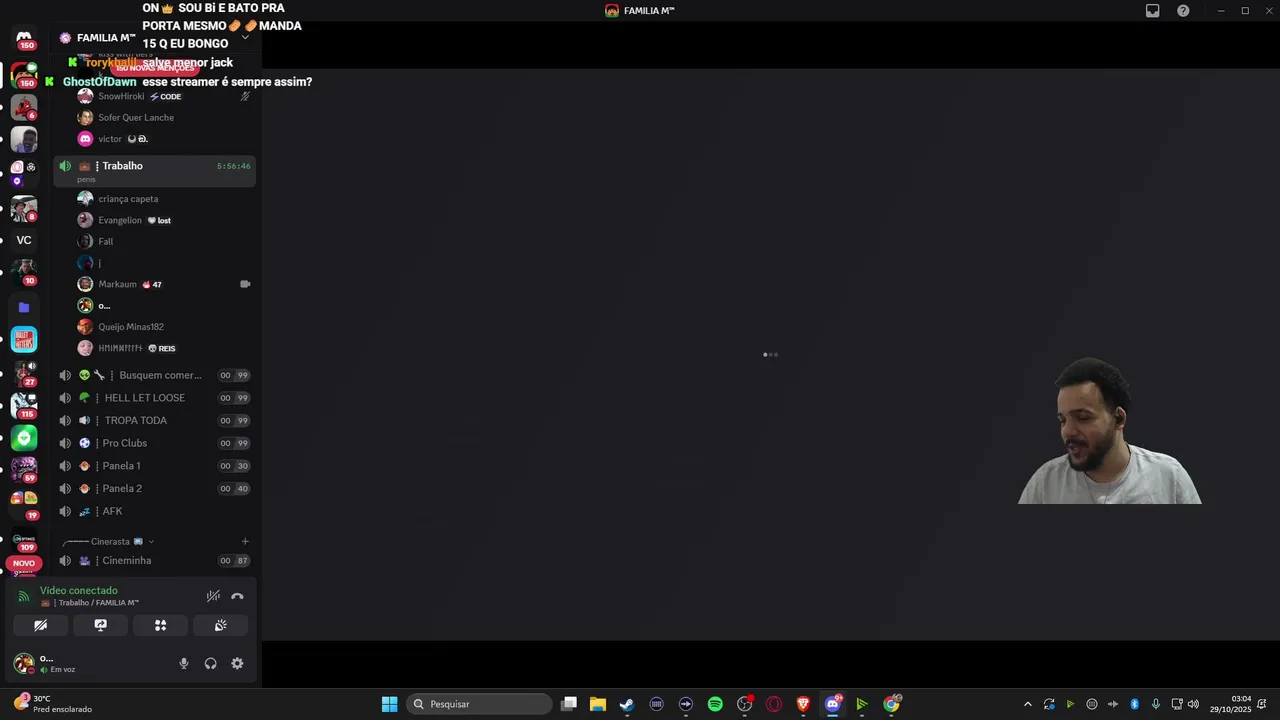Image resolution: width=1280 pixels, height=720 pixels.
Task: Open the VC server in sidebar
Action: (24, 240)
